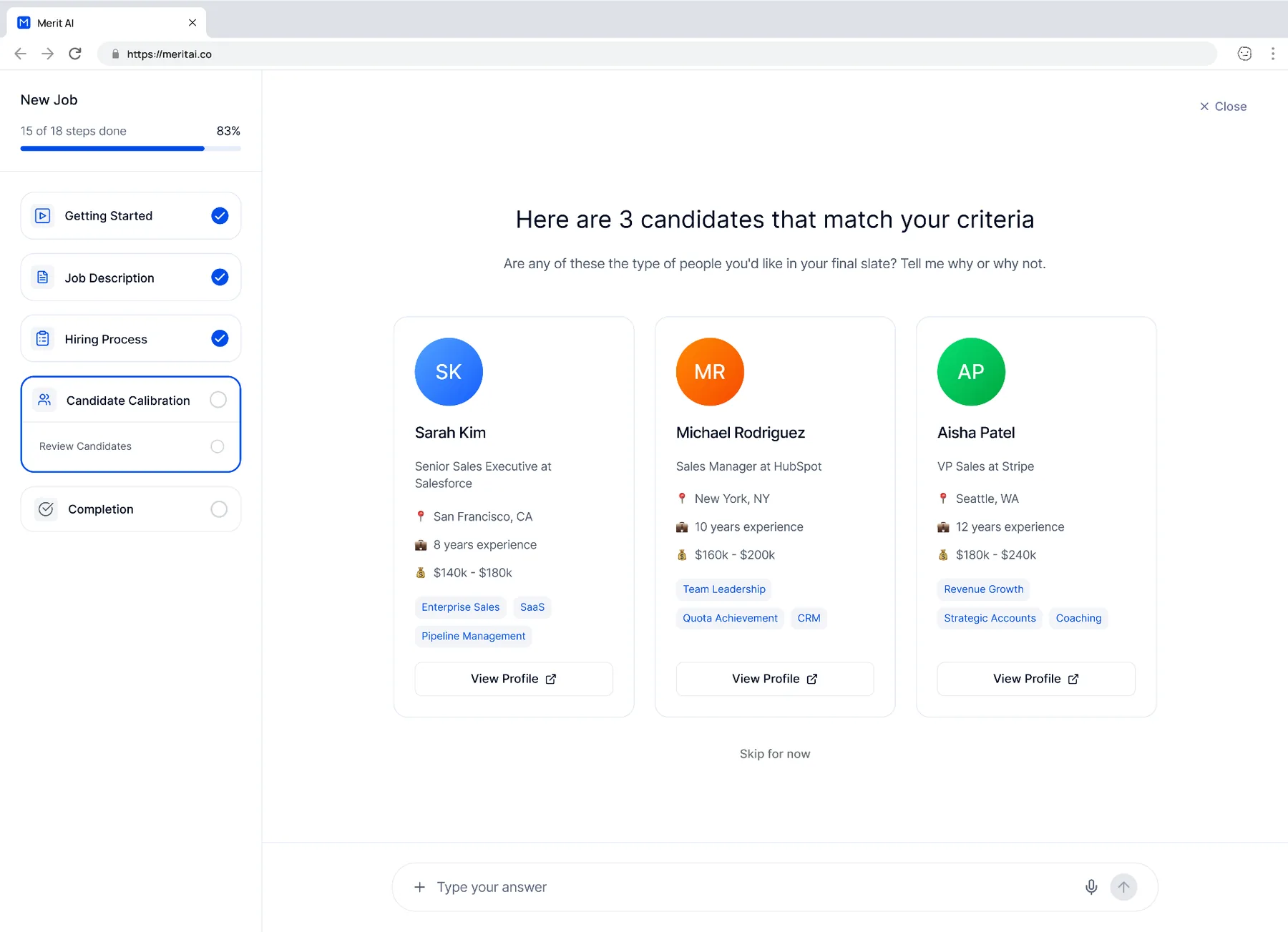Screen dimensions: 1288x932
Task: Click the SaaS skill tag
Action: (532, 607)
